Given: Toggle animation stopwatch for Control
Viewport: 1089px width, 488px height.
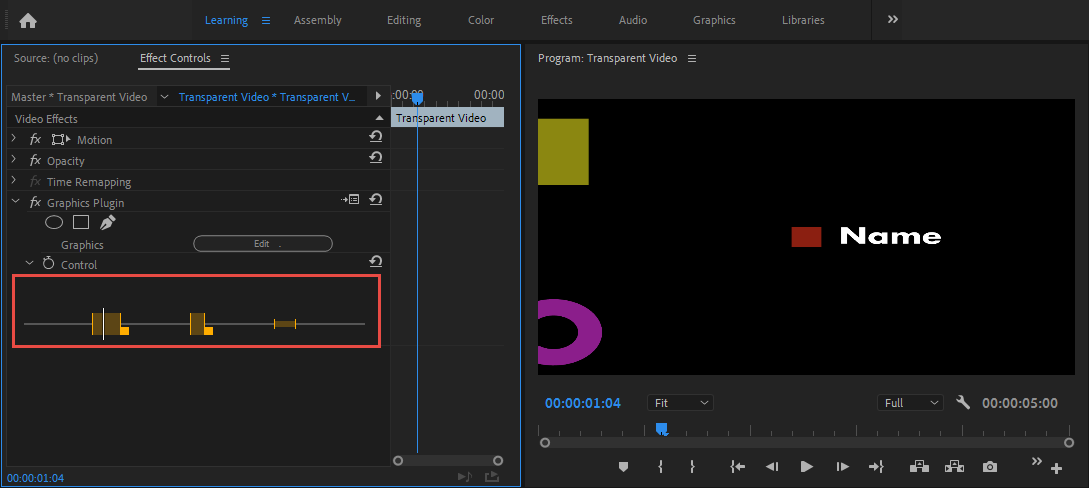Looking at the screenshot, I should coord(49,264).
